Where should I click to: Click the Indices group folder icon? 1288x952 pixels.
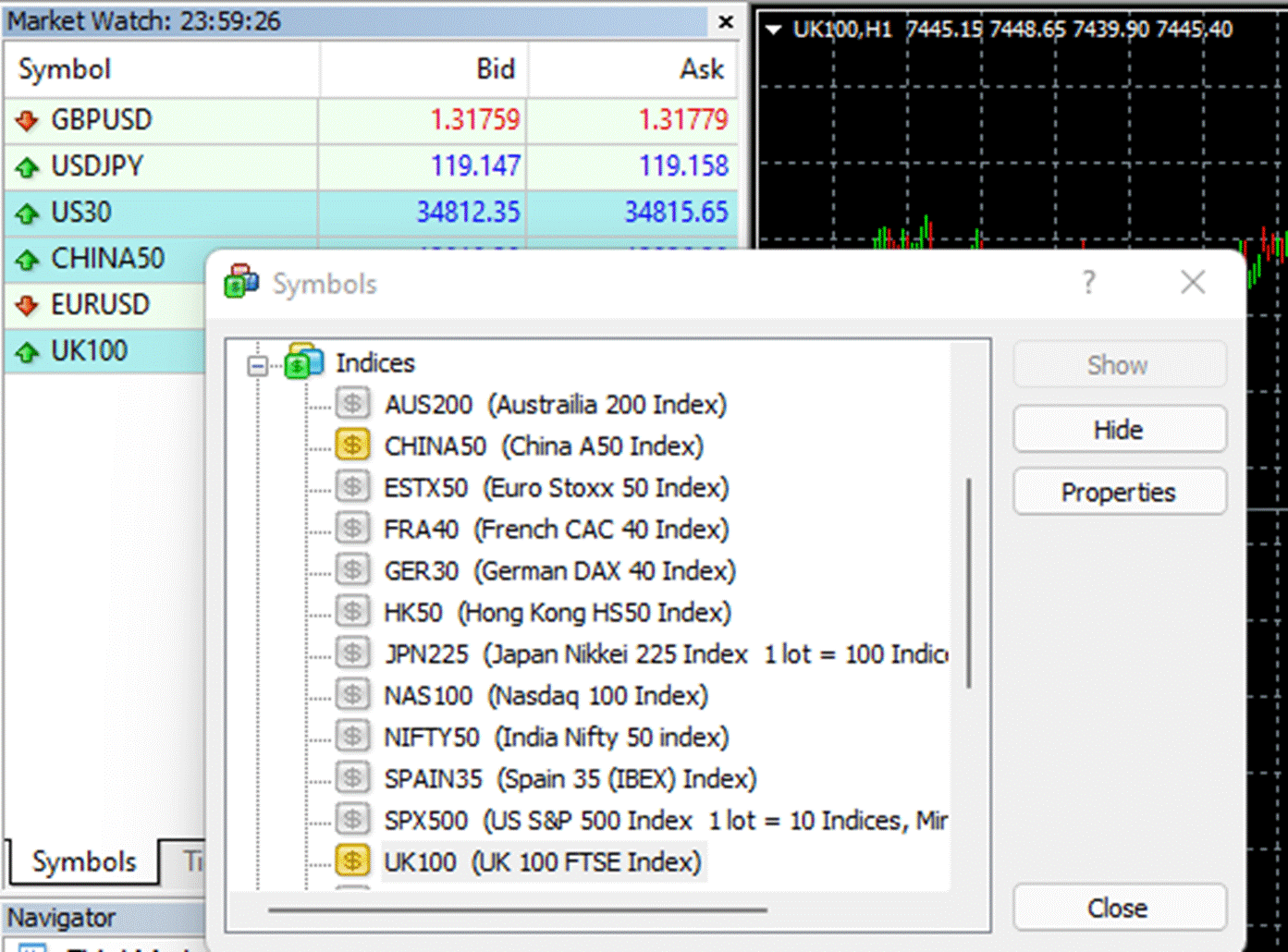304,361
